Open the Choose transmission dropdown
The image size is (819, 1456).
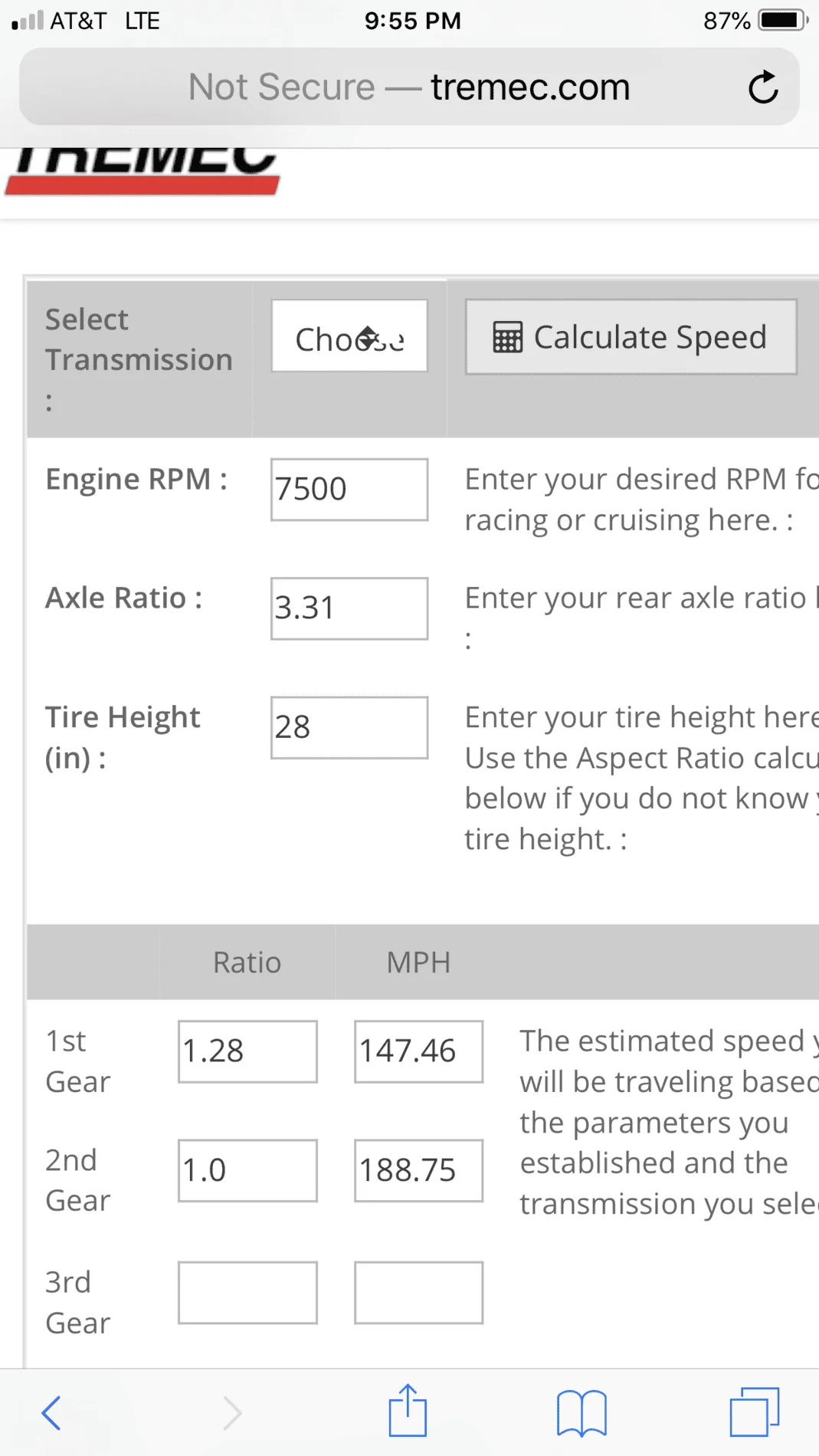(x=349, y=336)
